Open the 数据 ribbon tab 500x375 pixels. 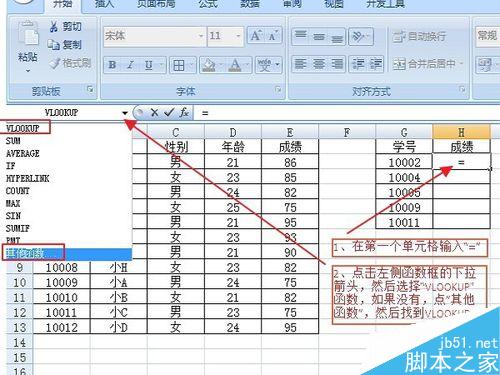click(250, 4)
